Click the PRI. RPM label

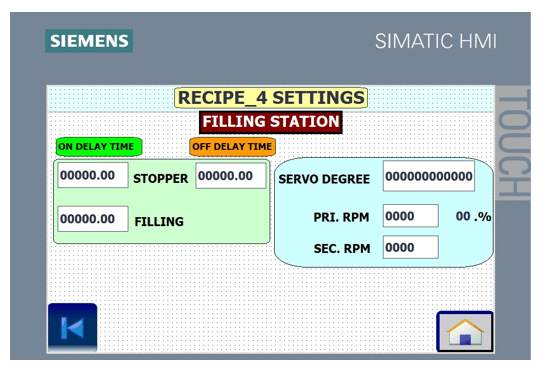tap(341, 217)
